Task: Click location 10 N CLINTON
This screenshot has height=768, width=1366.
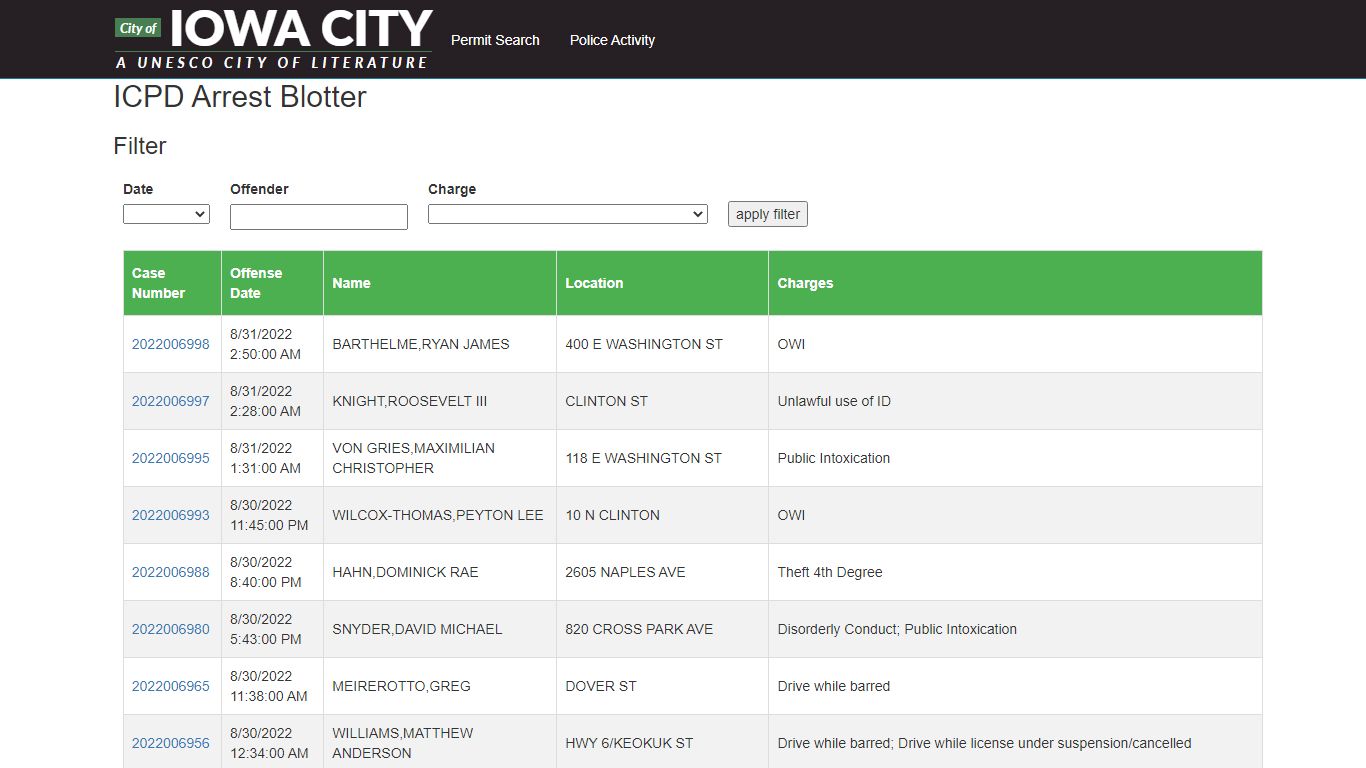Action: pos(612,515)
